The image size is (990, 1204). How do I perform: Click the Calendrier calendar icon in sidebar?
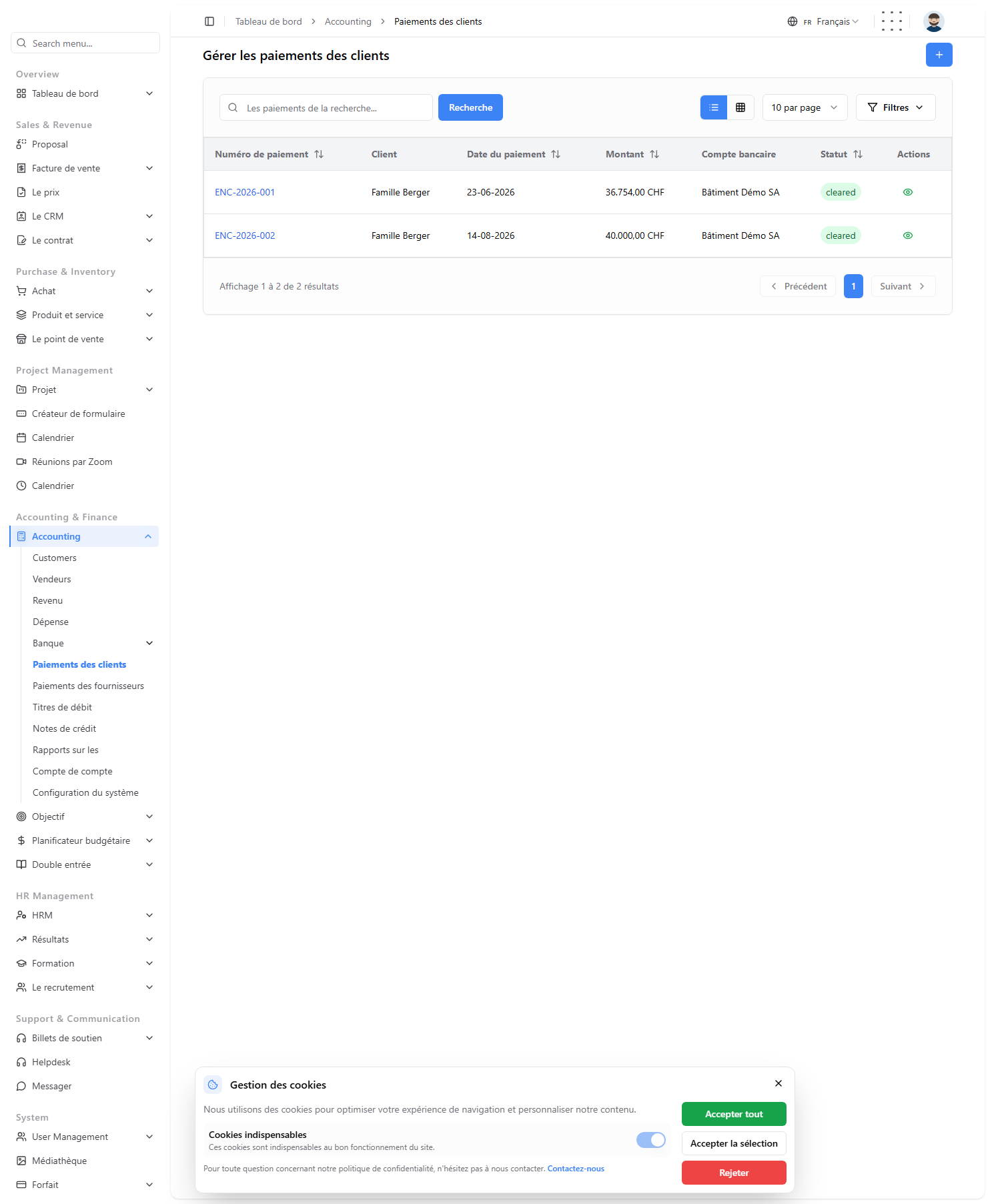[21, 438]
